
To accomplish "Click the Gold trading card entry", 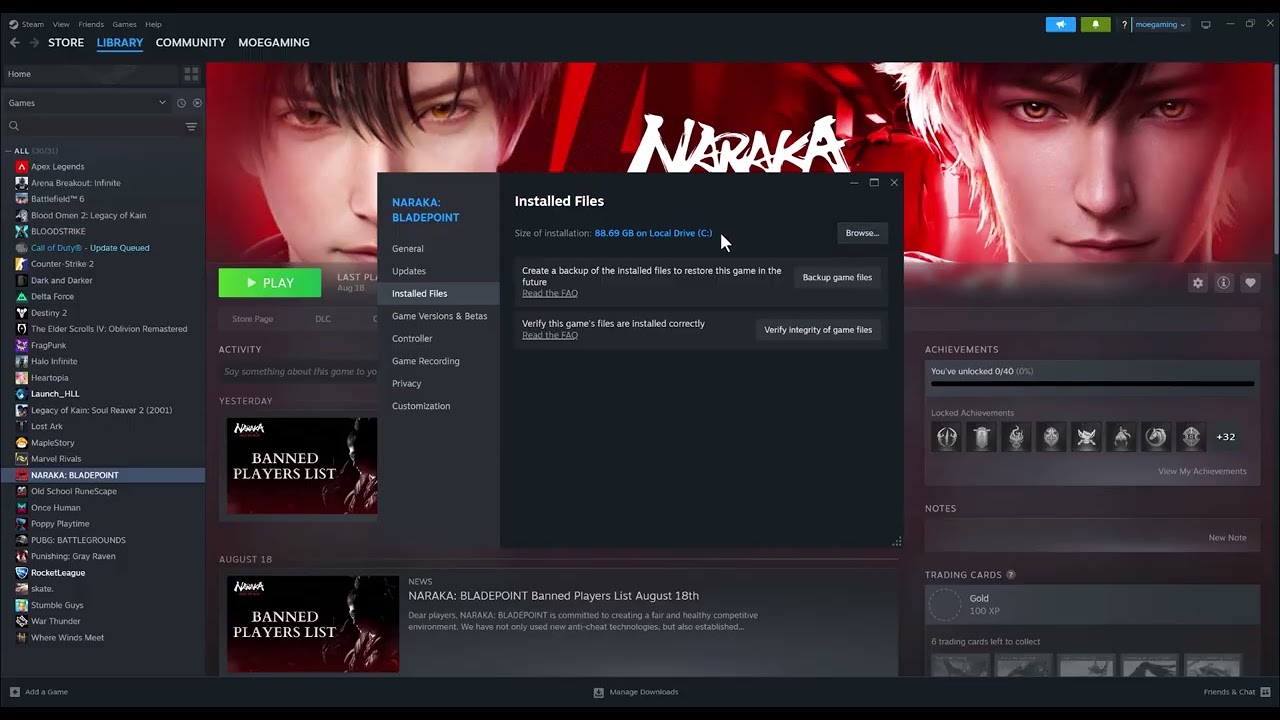I will point(1090,604).
